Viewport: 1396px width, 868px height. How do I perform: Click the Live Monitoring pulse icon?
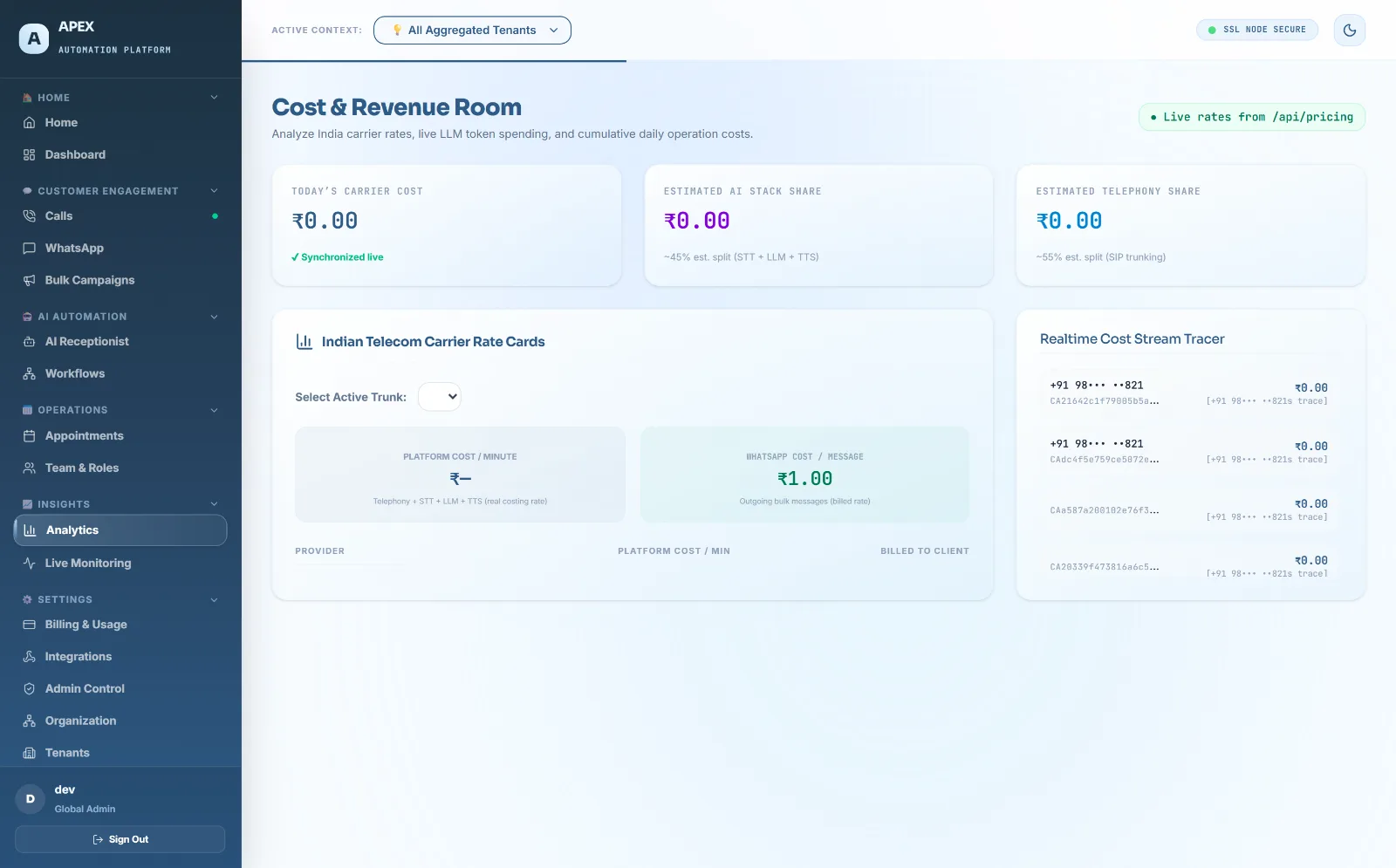coord(29,564)
